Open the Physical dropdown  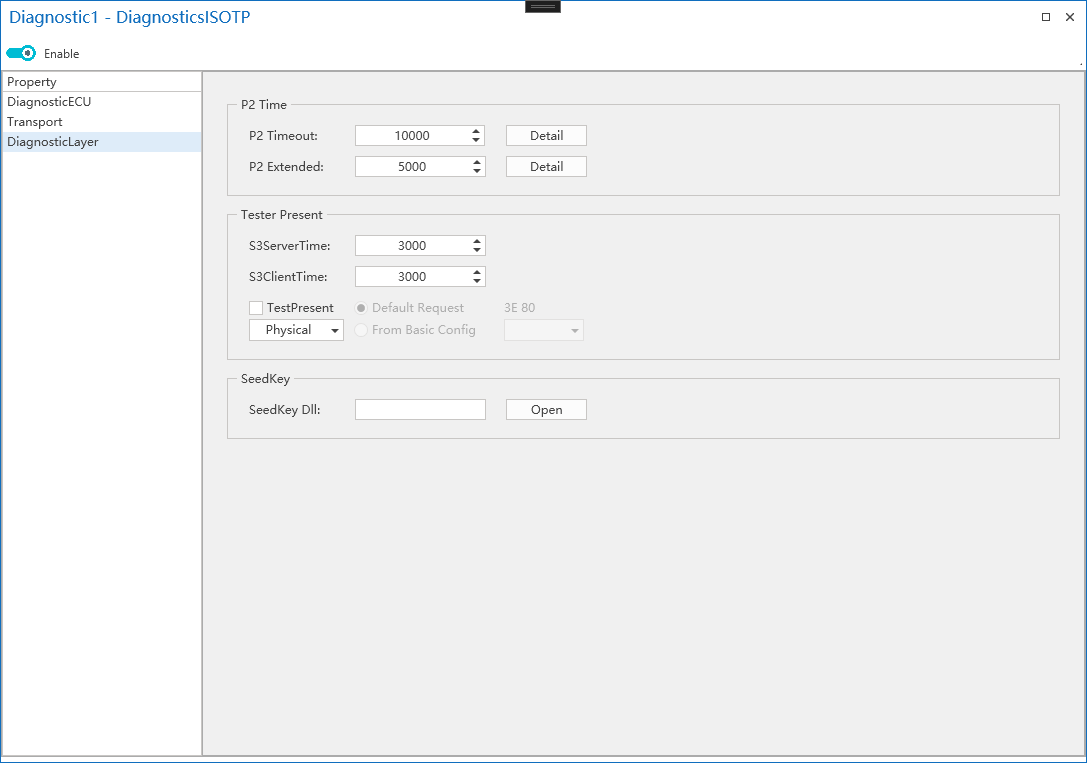296,330
